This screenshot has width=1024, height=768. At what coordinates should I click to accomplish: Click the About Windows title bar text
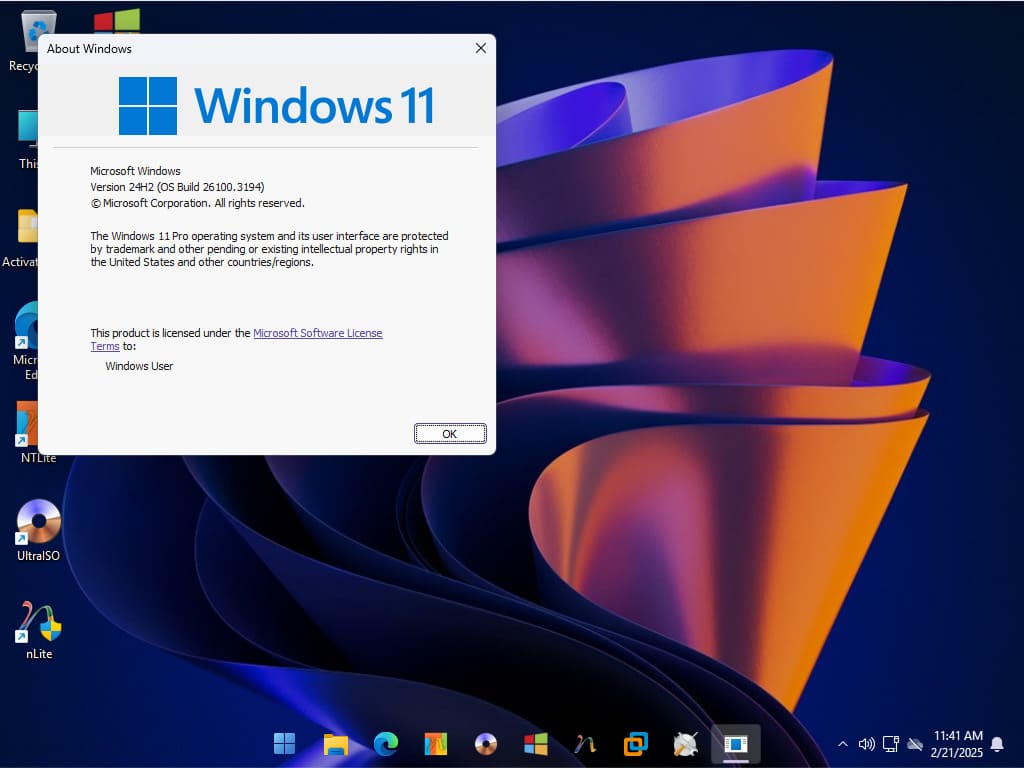(x=89, y=49)
